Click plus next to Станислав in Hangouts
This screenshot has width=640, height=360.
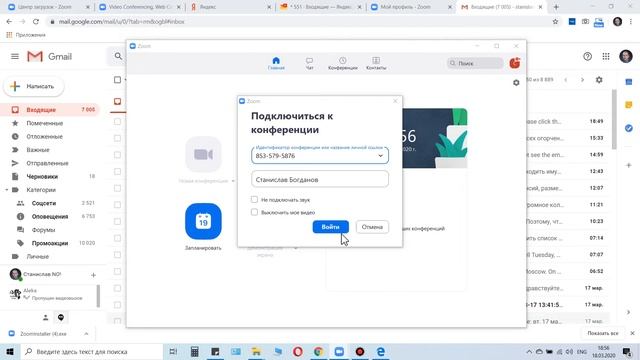[93, 275]
